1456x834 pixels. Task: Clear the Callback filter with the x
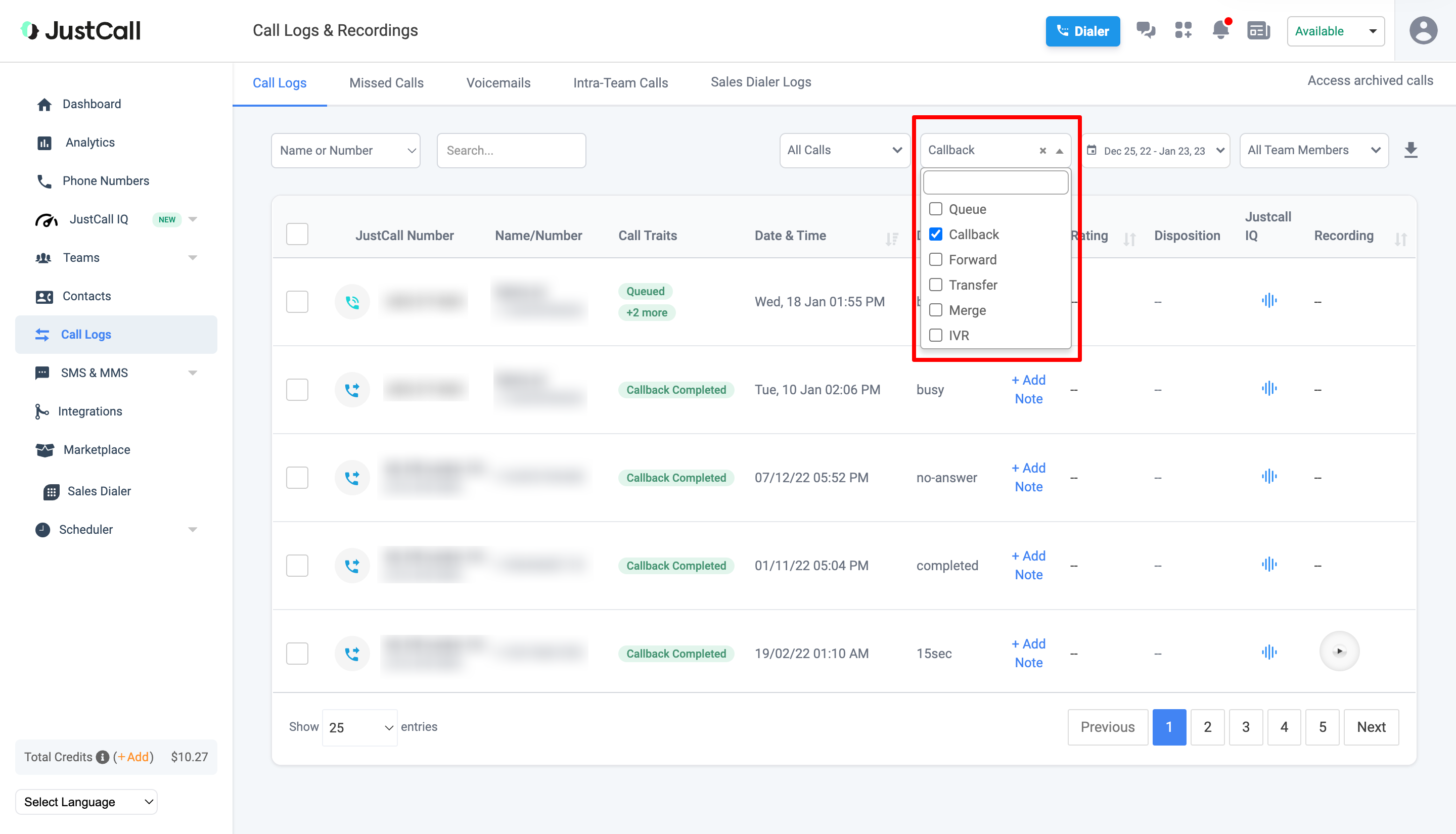1042,151
